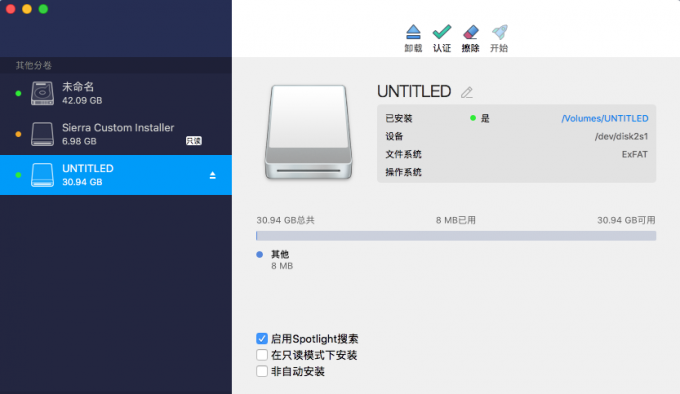Select the UNTITLED 30.94 GB volume row
This screenshot has width=680, height=394.
(116, 175)
